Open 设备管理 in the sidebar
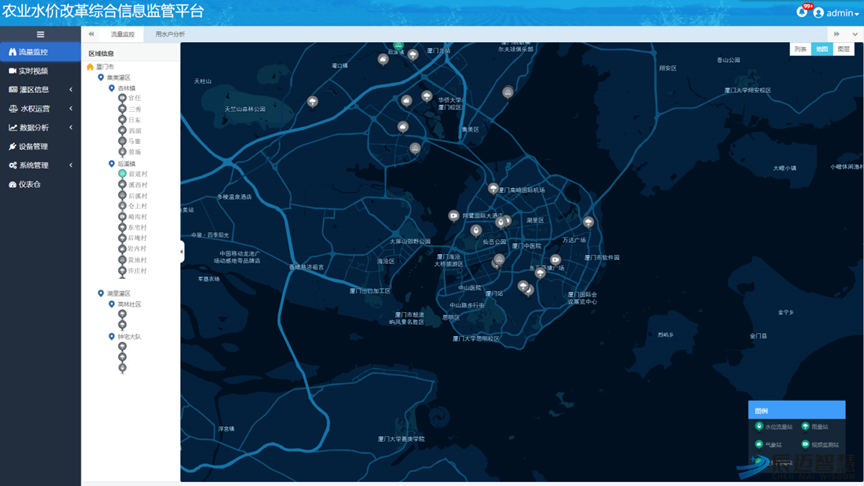 (33, 147)
